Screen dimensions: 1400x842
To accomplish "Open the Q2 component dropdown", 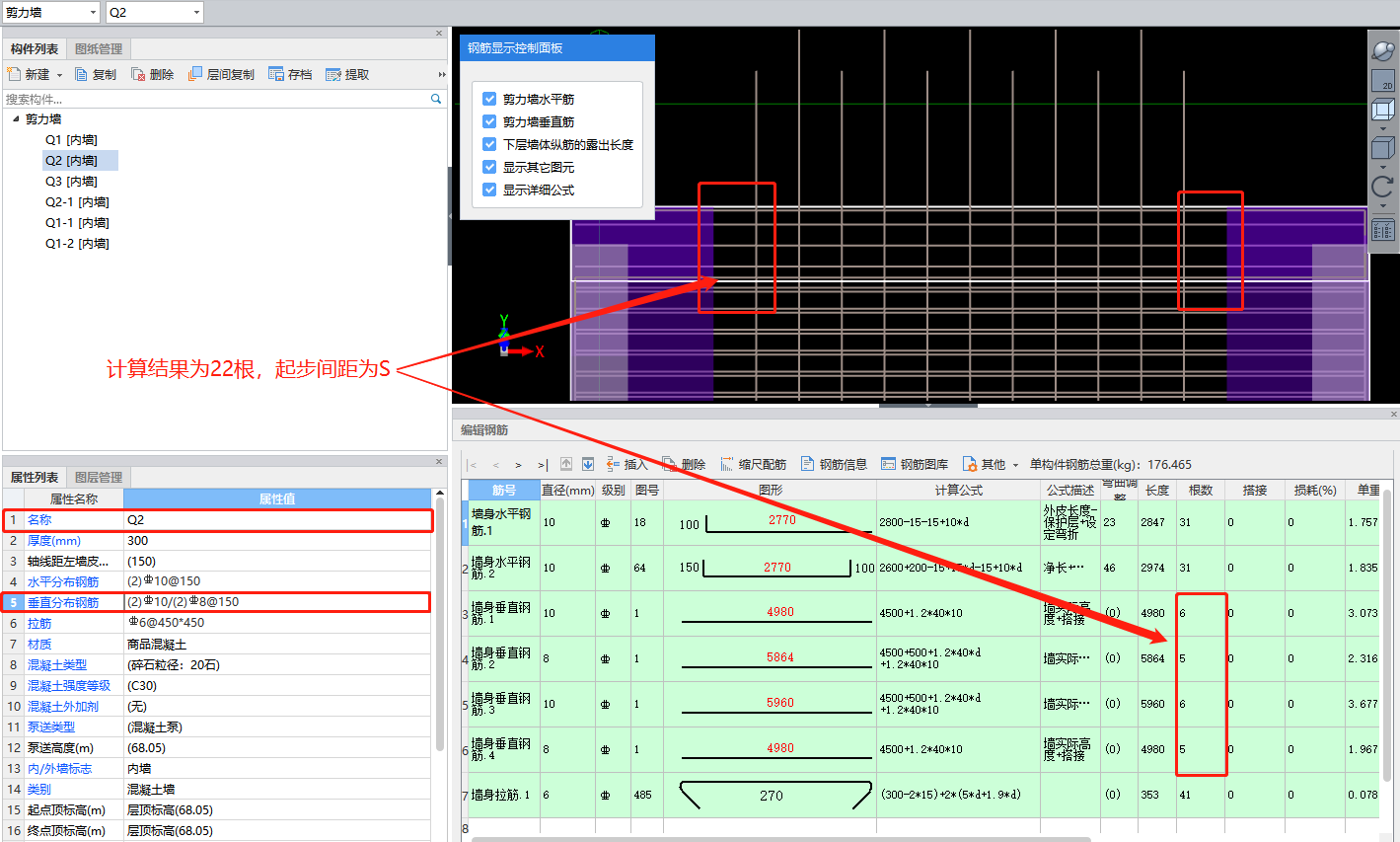I will click(x=196, y=13).
